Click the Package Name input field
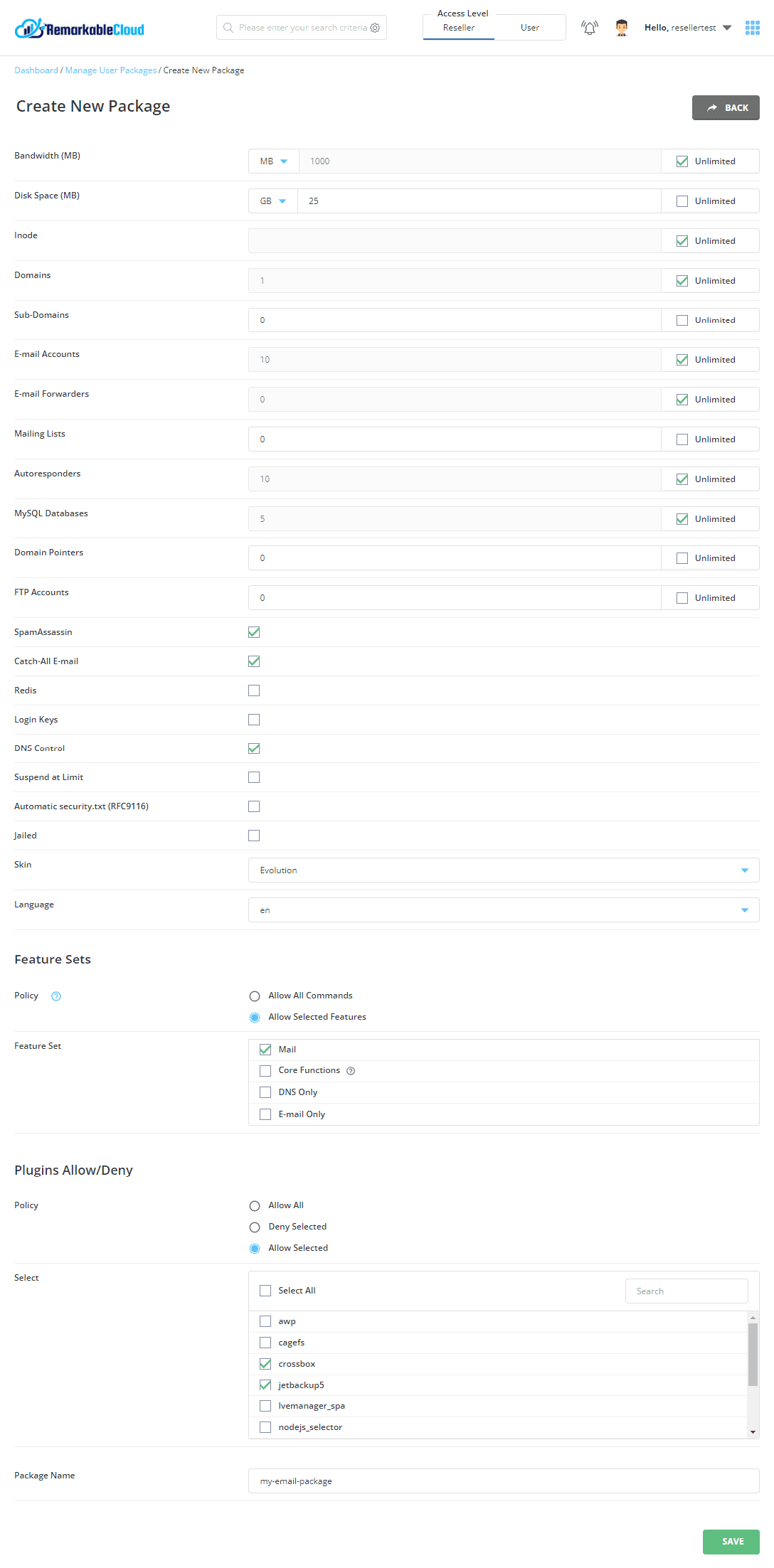The image size is (774, 1568). click(x=503, y=1481)
